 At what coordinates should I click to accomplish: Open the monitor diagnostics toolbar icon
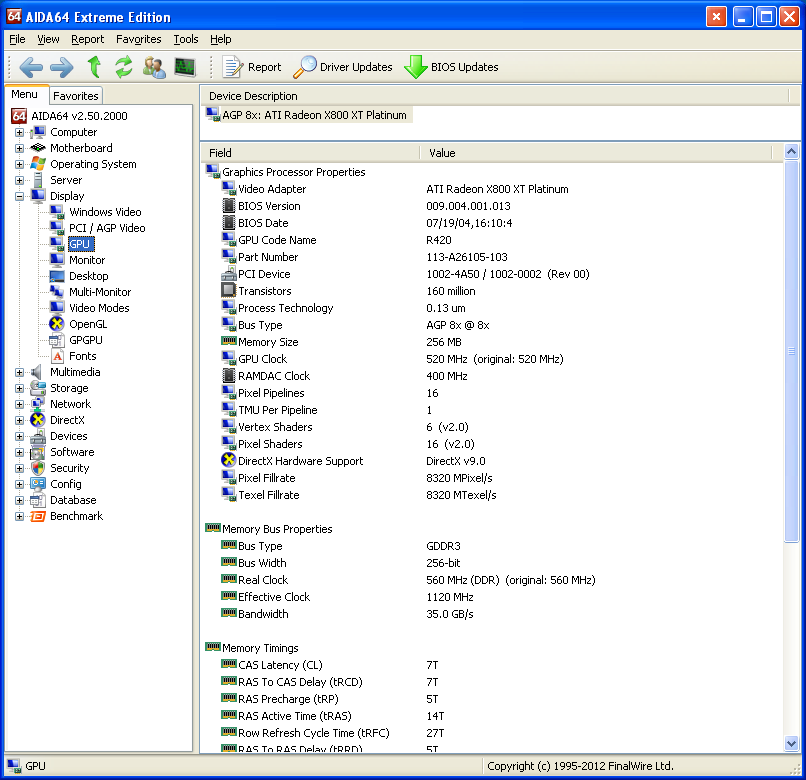click(185, 67)
